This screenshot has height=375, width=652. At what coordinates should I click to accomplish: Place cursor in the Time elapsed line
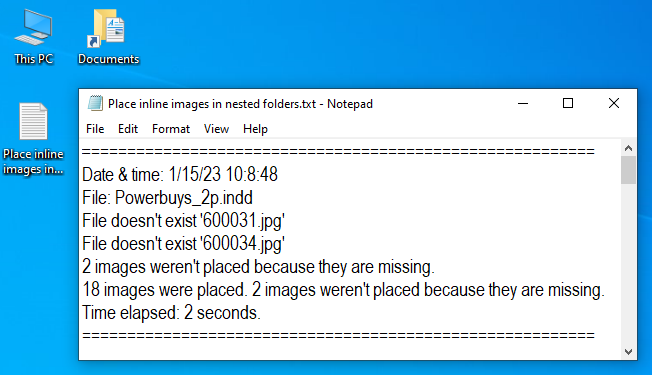tap(171, 313)
